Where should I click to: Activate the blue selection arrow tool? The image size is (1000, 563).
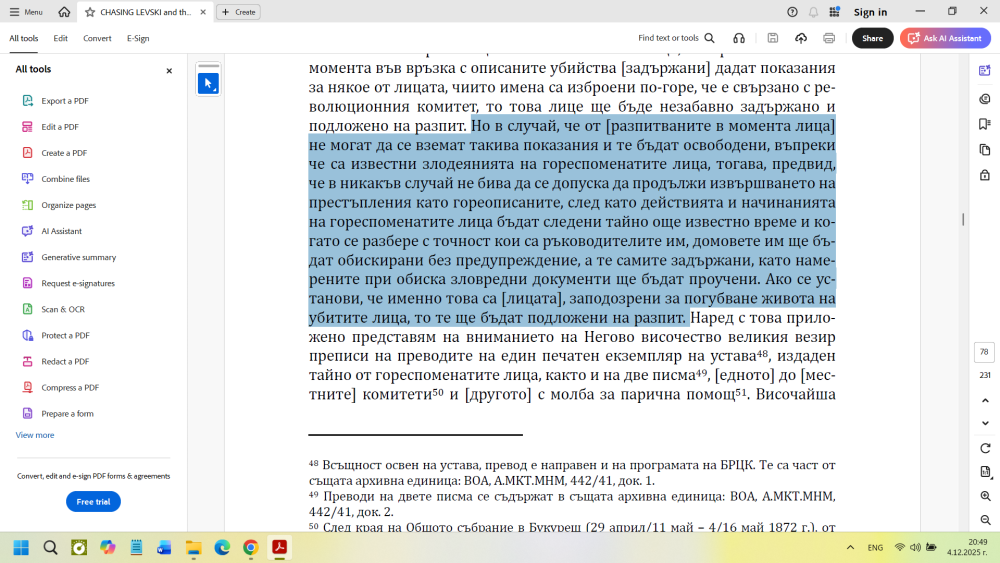pyautogui.click(x=208, y=83)
